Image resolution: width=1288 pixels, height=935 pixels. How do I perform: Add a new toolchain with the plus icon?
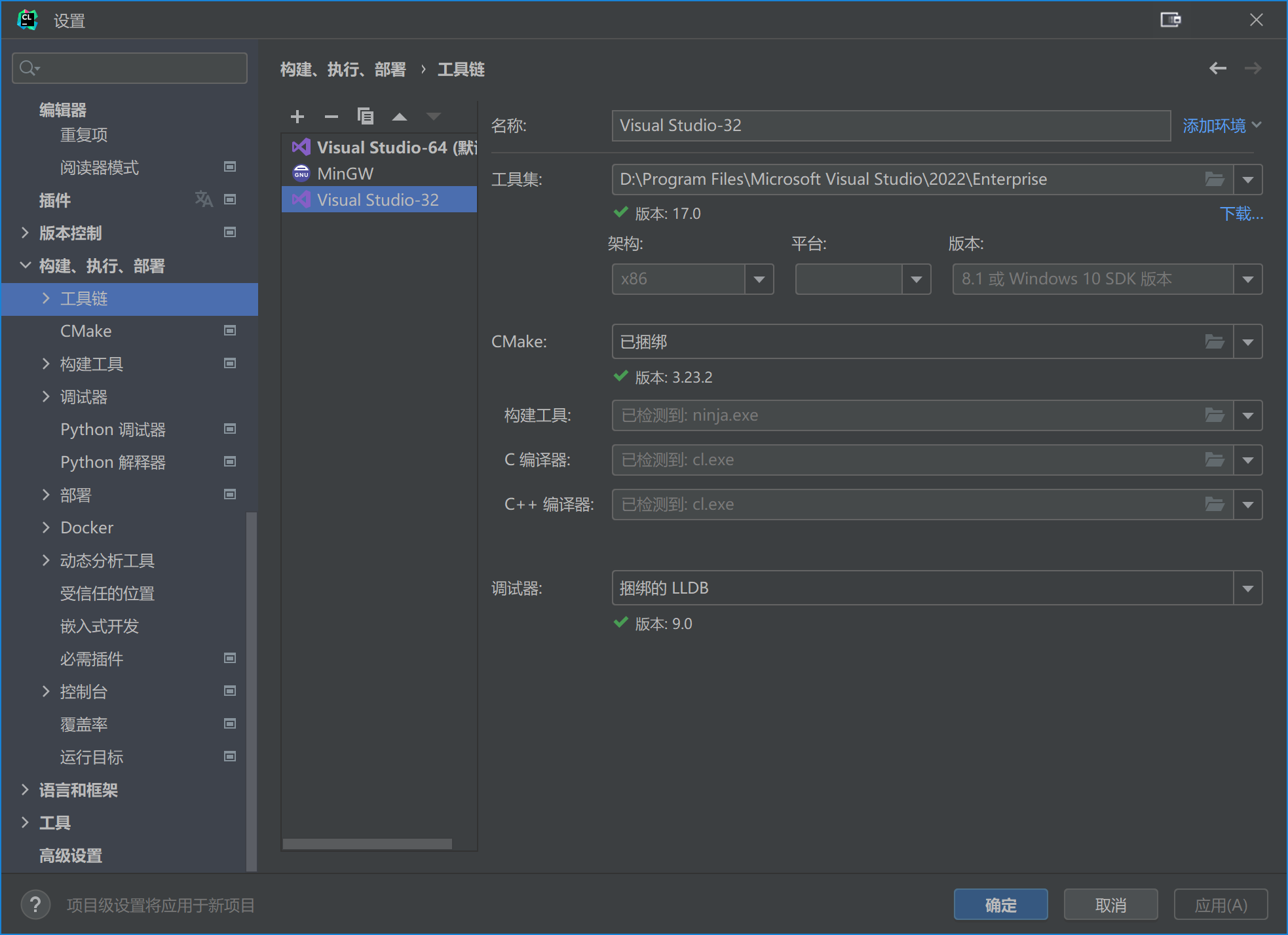pos(298,116)
